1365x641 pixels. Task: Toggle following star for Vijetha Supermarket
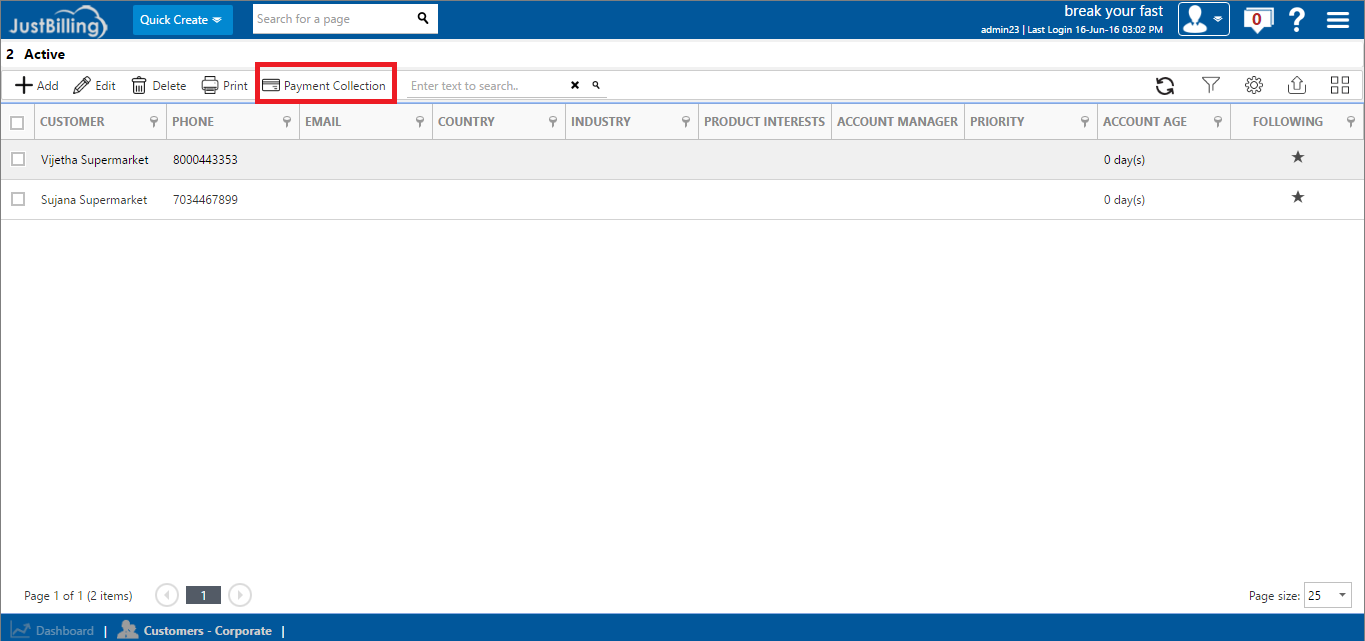(x=1298, y=157)
